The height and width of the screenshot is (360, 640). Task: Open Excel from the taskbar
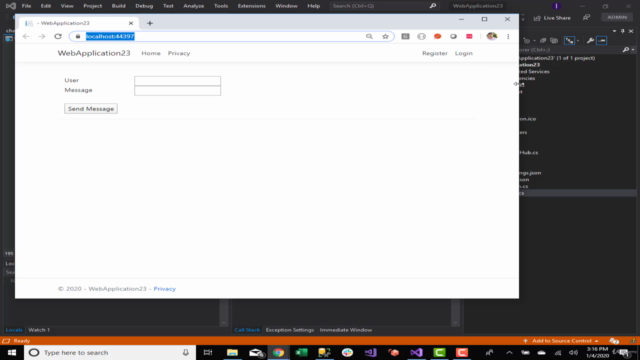(301, 352)
